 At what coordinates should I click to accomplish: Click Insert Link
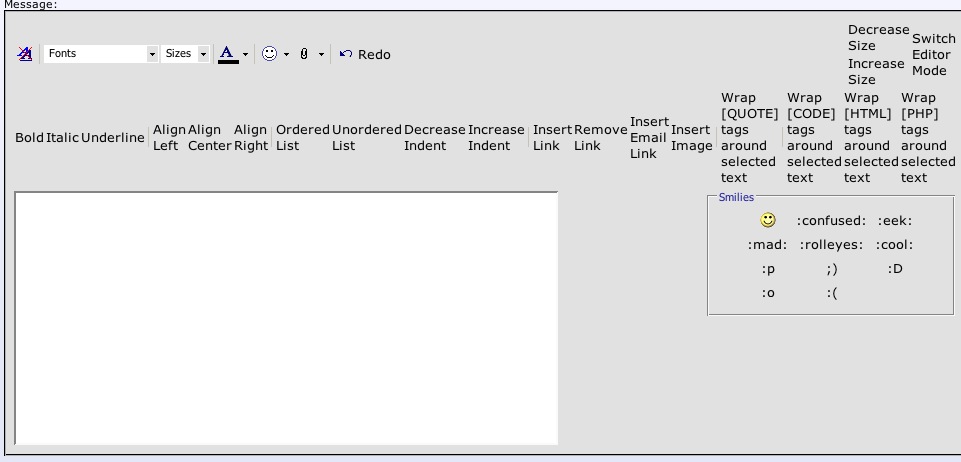tap(552, 138)
